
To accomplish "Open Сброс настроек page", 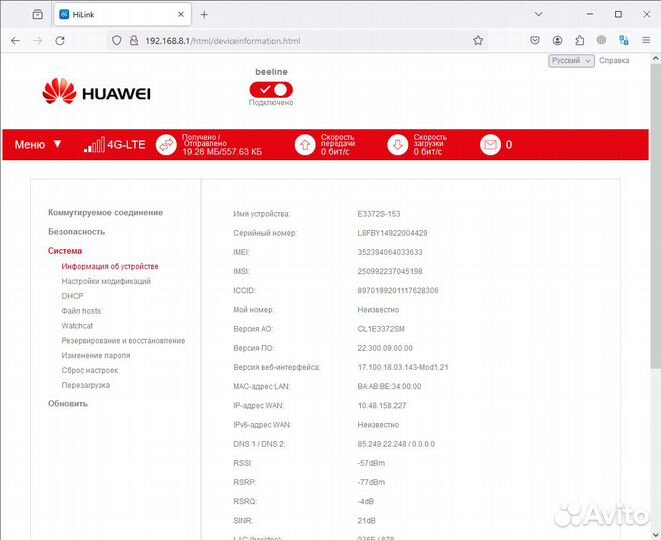I will 90,370.
